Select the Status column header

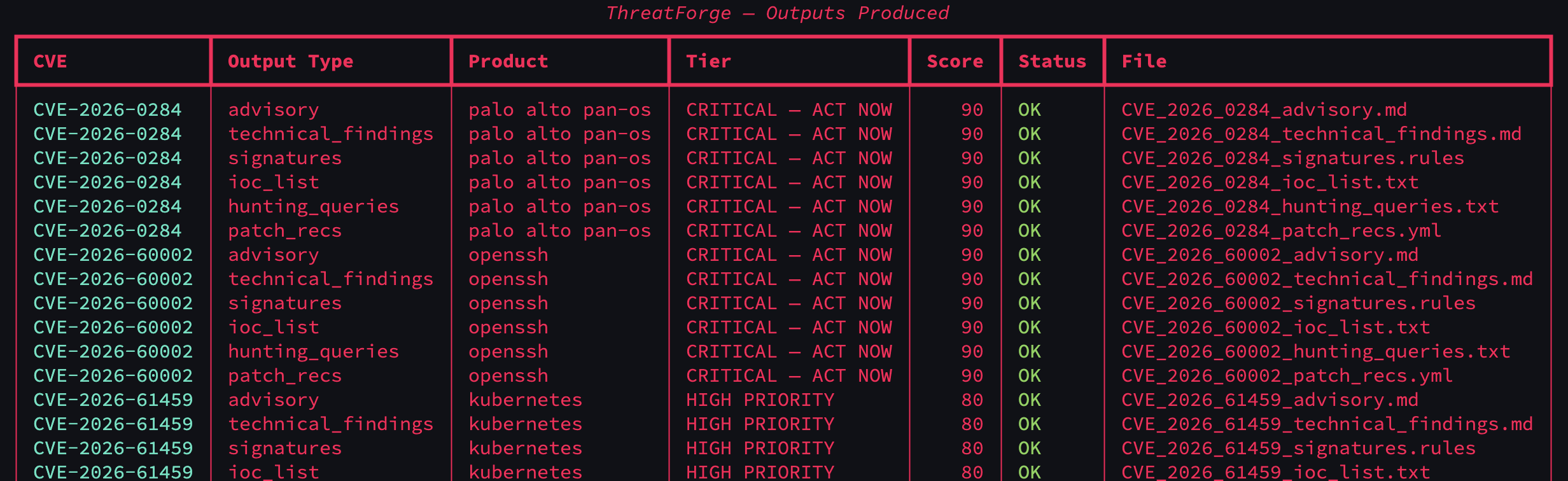1052,62
